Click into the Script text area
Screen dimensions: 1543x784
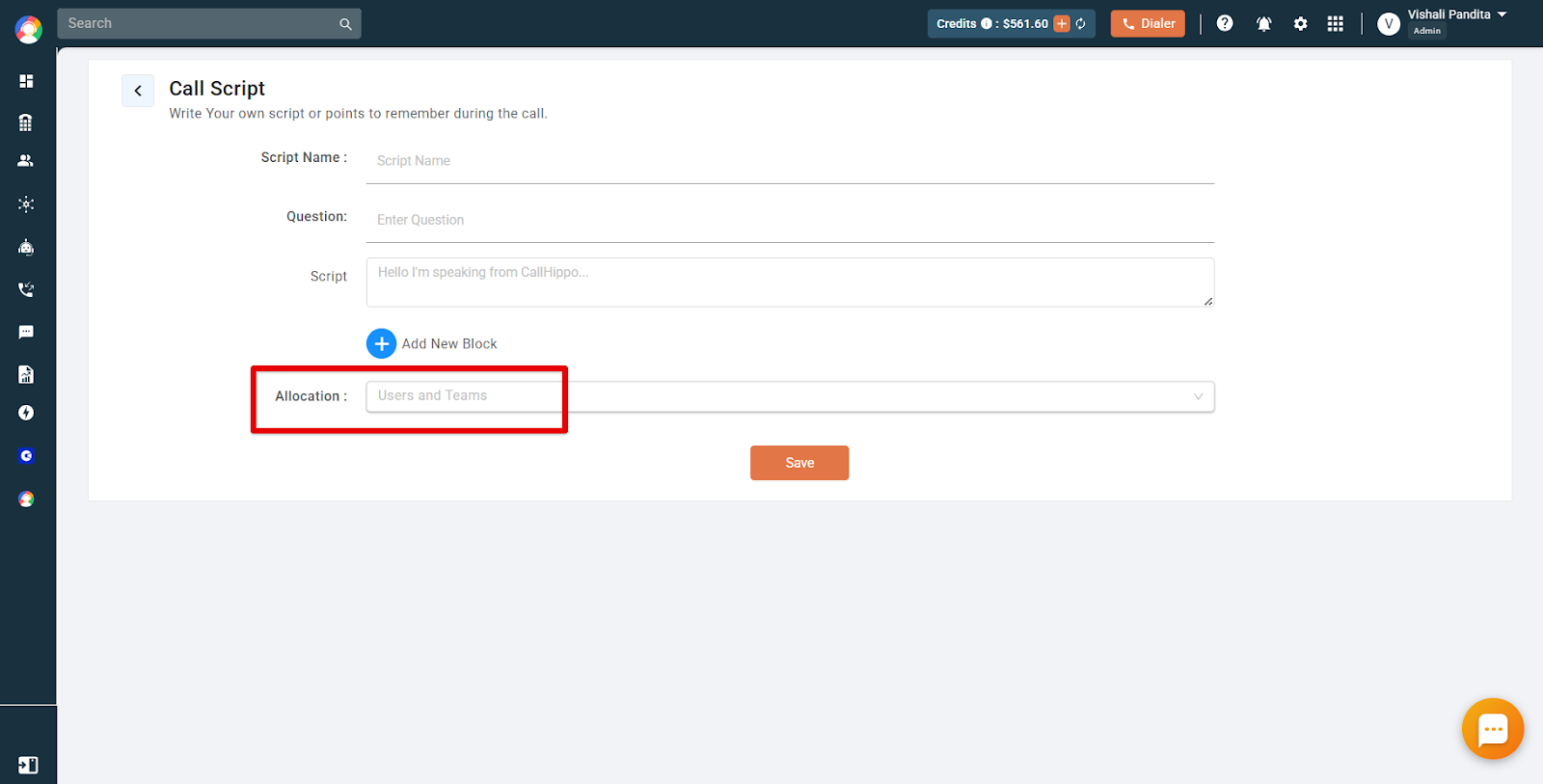[790, 283]
